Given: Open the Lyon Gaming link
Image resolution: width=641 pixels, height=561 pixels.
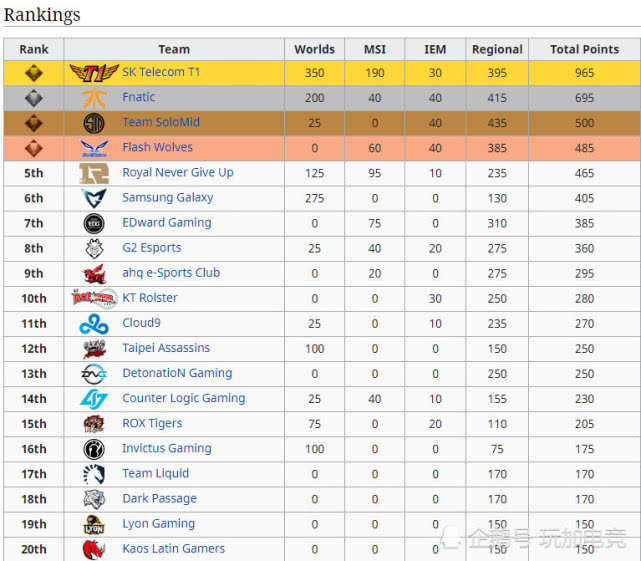Looking at the screenshot, I should point(159,524).
